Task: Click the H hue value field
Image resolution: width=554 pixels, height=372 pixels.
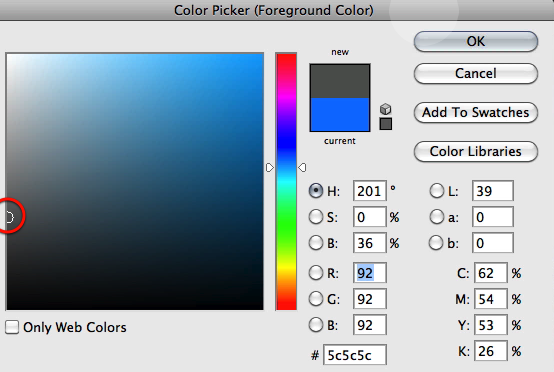Action: (x=370, y=191)
